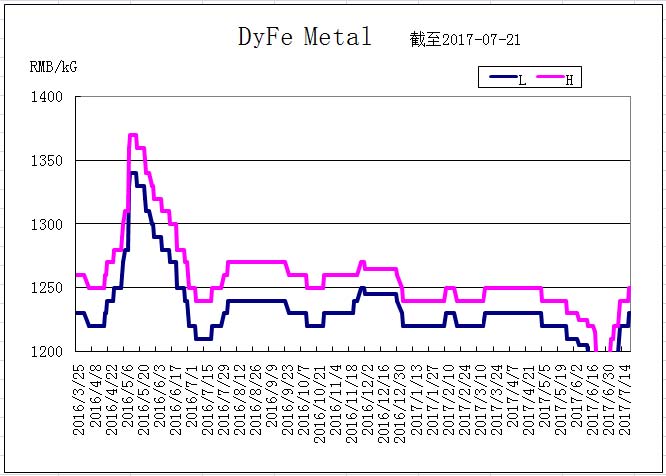
Task: Click the dark blue L line peak near 1340
Action: 133,173
